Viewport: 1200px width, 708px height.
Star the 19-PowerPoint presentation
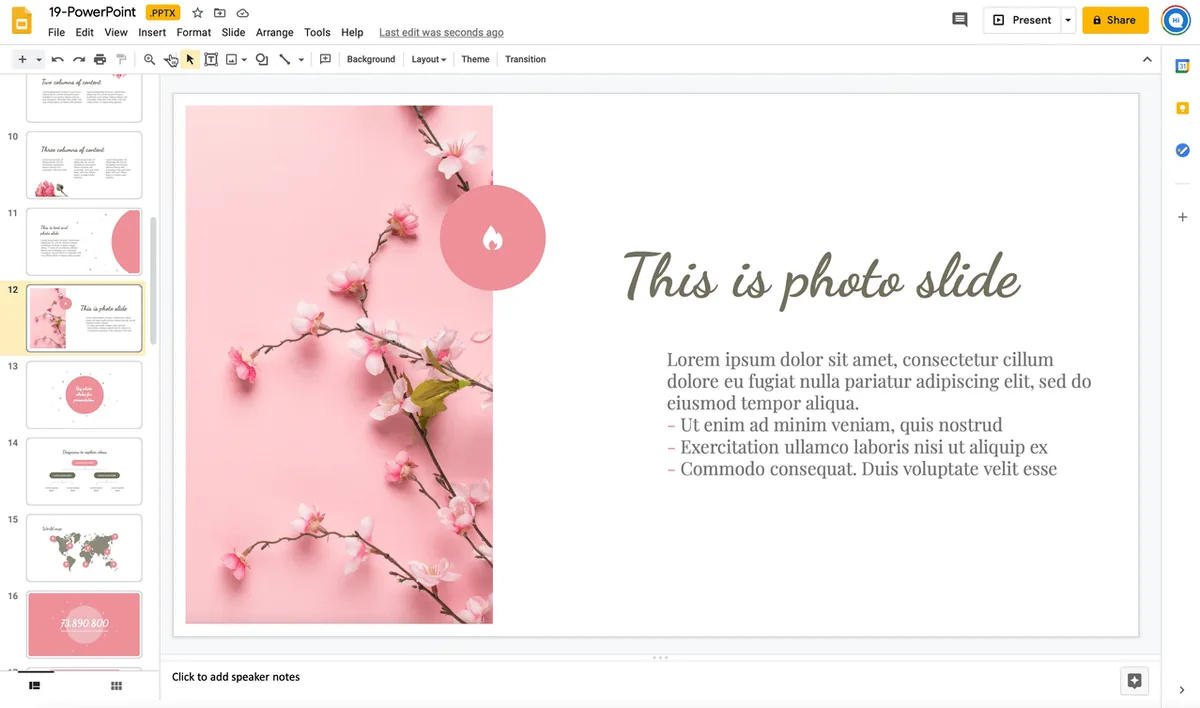198,13
